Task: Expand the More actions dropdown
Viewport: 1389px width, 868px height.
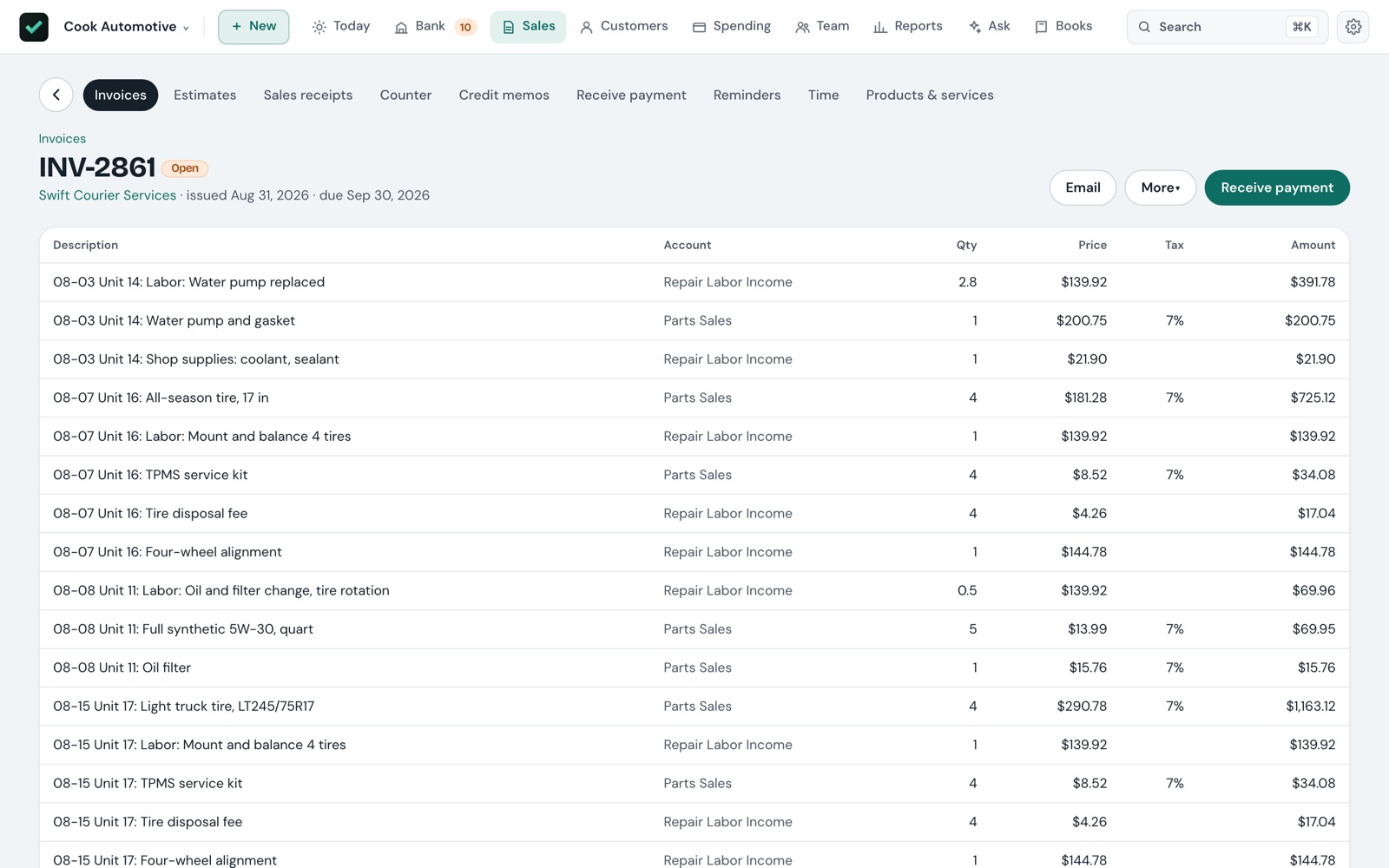Action: tap(1160, 187)
